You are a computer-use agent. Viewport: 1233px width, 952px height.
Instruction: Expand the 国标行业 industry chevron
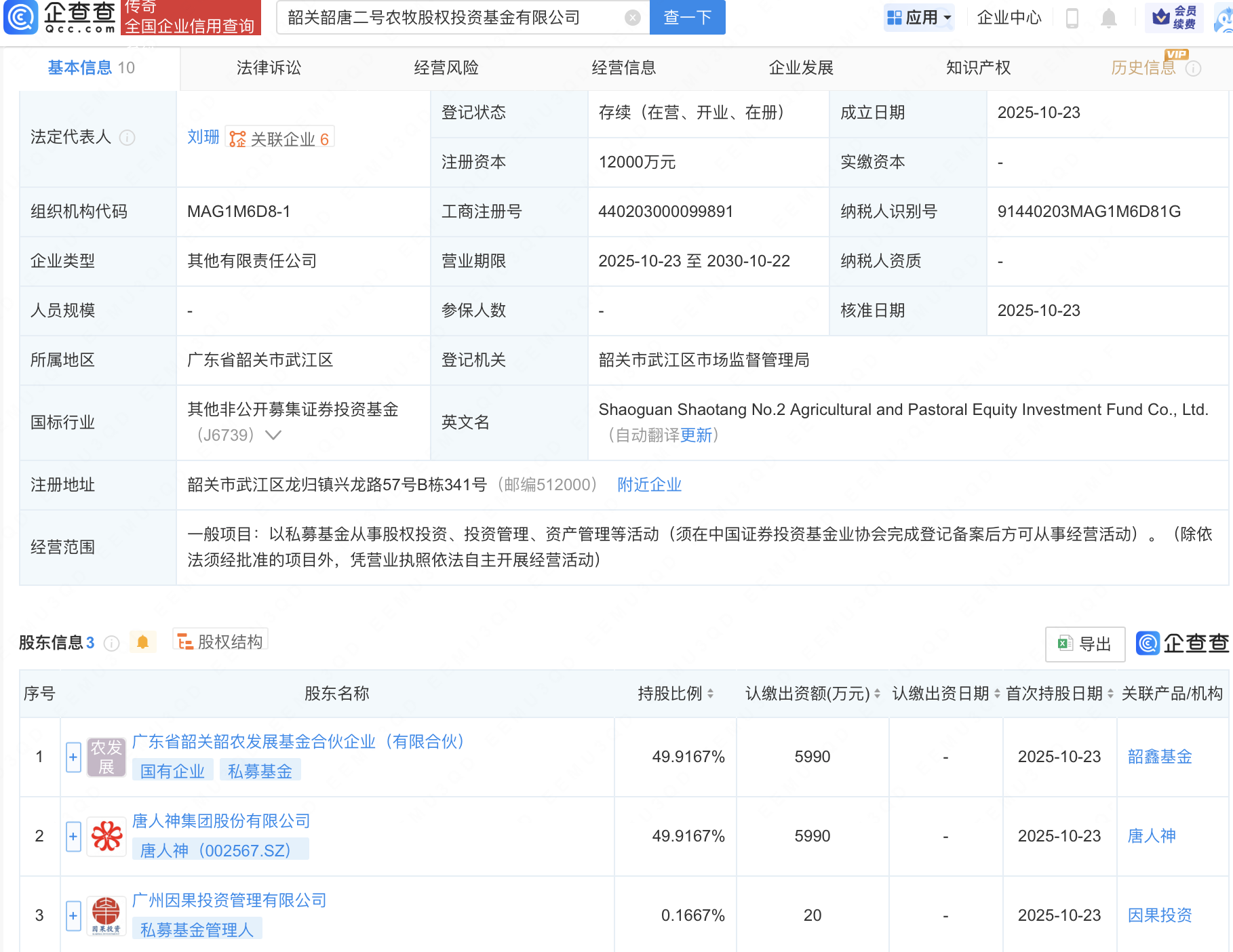(x=273, y=435)
